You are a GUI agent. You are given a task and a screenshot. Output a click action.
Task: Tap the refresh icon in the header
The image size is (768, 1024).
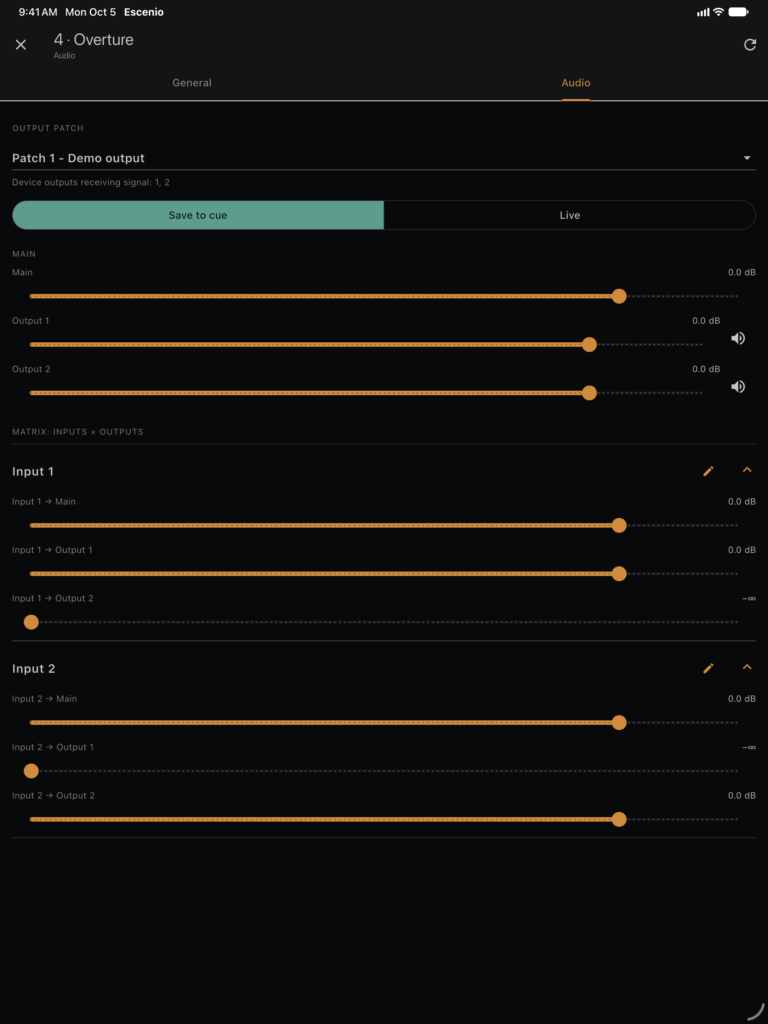pos(750,44)
